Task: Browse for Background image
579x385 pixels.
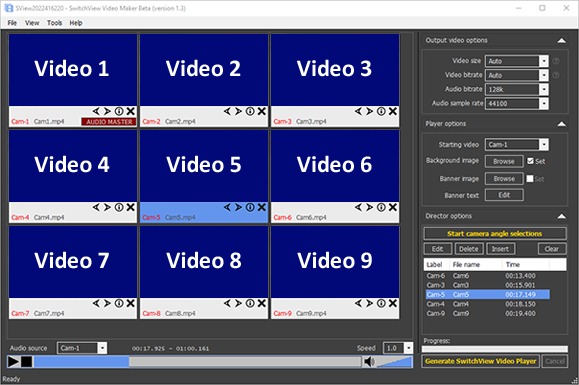Action: pyautogui.click(x=504, y=161)
